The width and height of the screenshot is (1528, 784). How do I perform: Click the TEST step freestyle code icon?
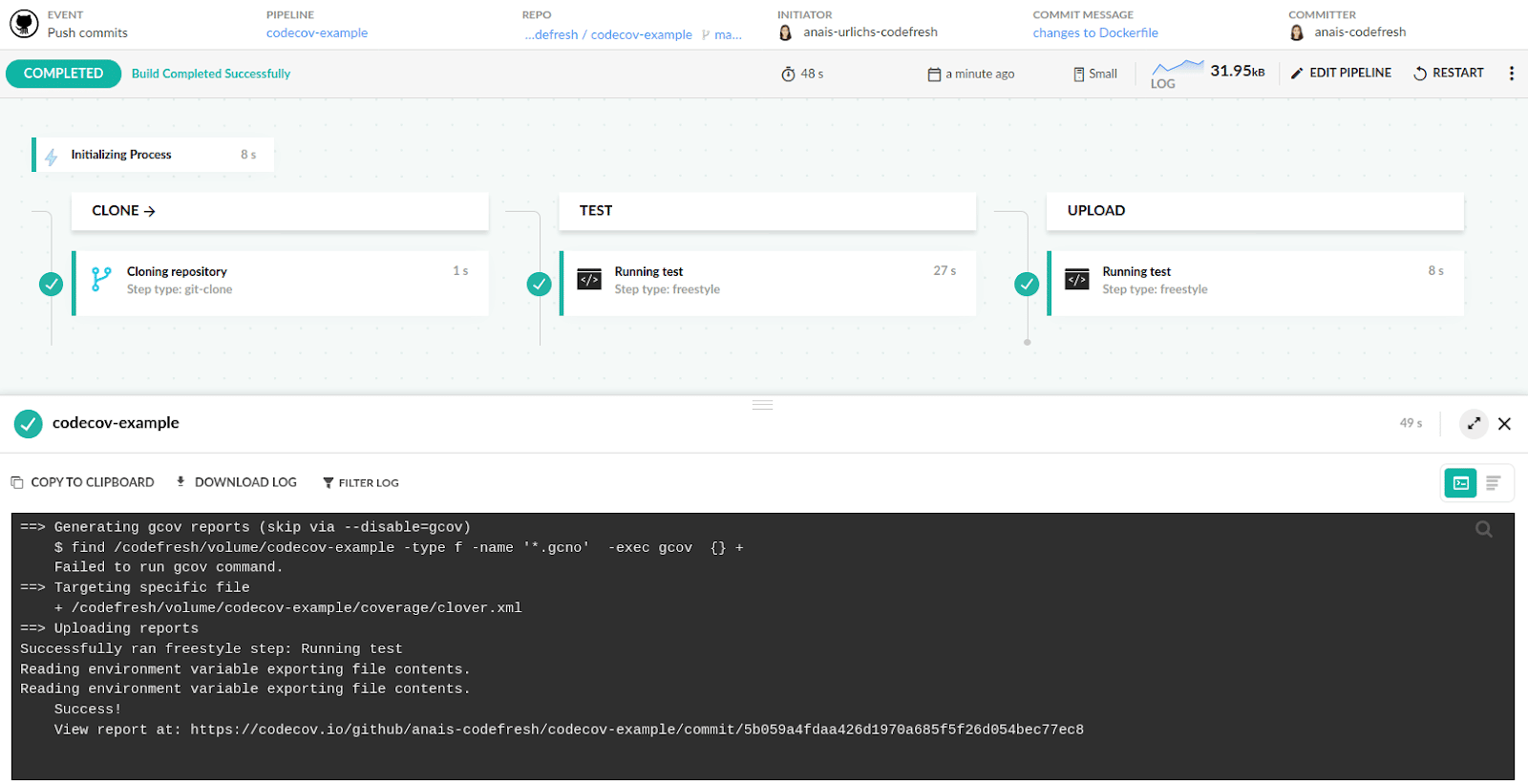pyautogui.click(x=589, y=280)
